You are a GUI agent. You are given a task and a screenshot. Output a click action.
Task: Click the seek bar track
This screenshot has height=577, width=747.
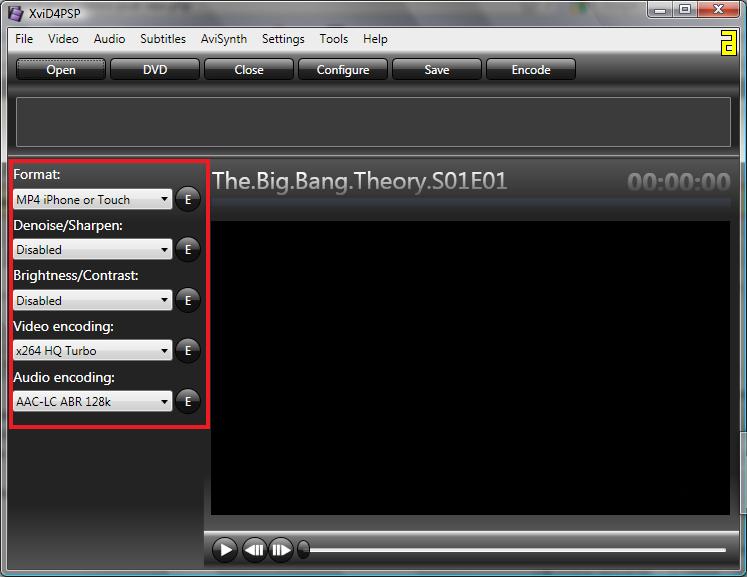coord(517,550)
